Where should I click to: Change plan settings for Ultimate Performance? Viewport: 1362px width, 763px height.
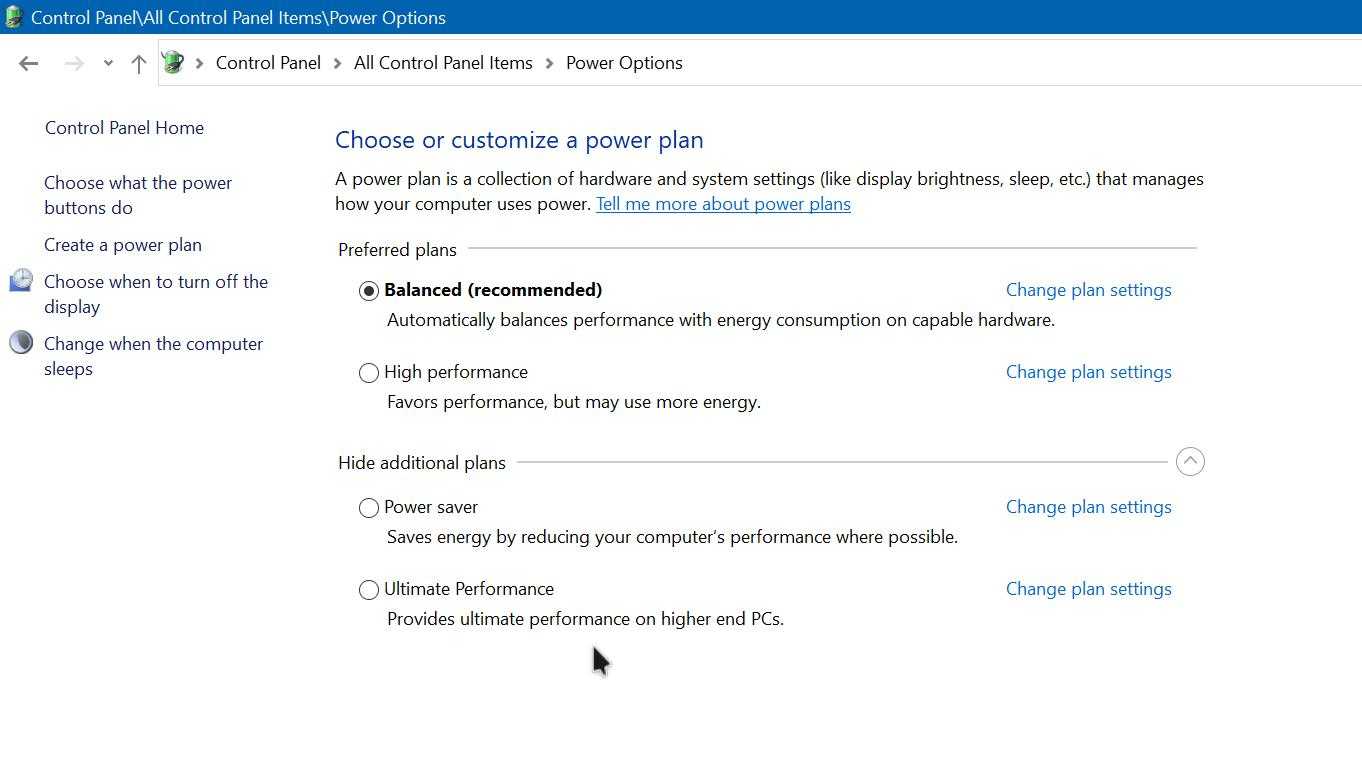click(1088, 589)
